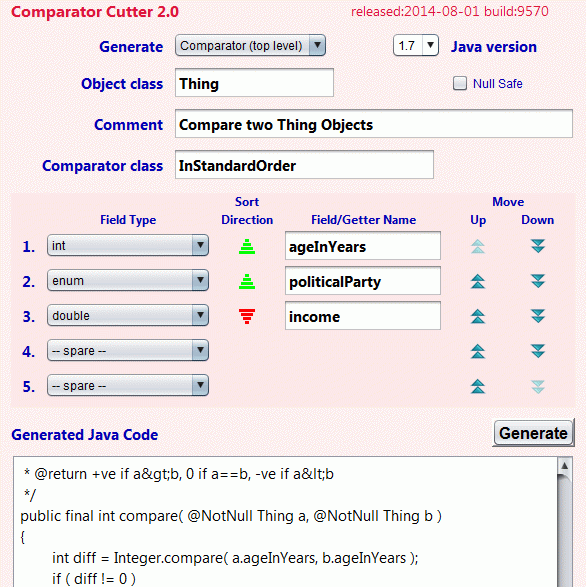The height and width of the screenshot is (587, 586).
Task: Move row 5 spare up
Action: coord(478,386)
